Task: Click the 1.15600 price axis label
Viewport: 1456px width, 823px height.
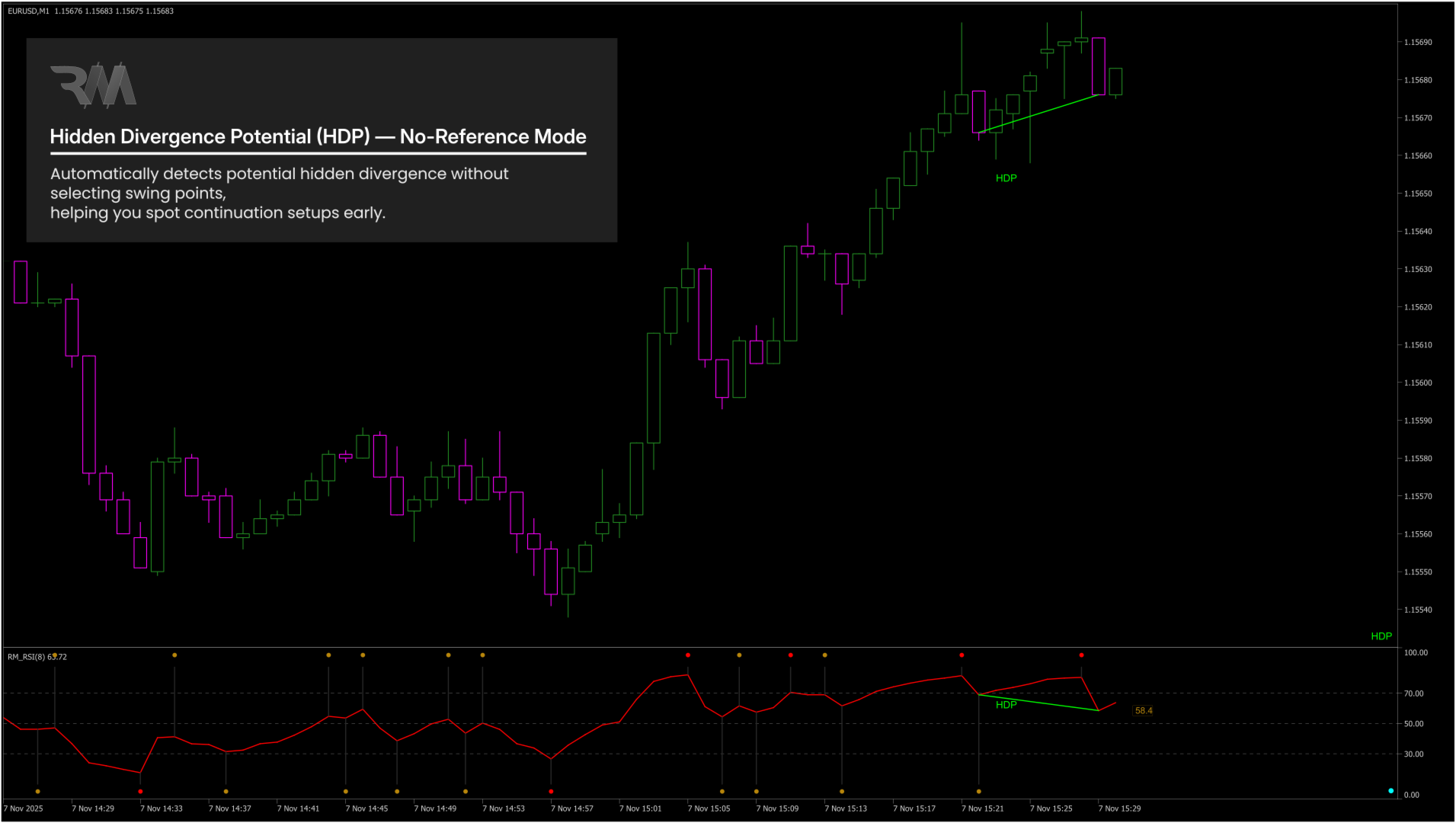Action: [1418, 383]
